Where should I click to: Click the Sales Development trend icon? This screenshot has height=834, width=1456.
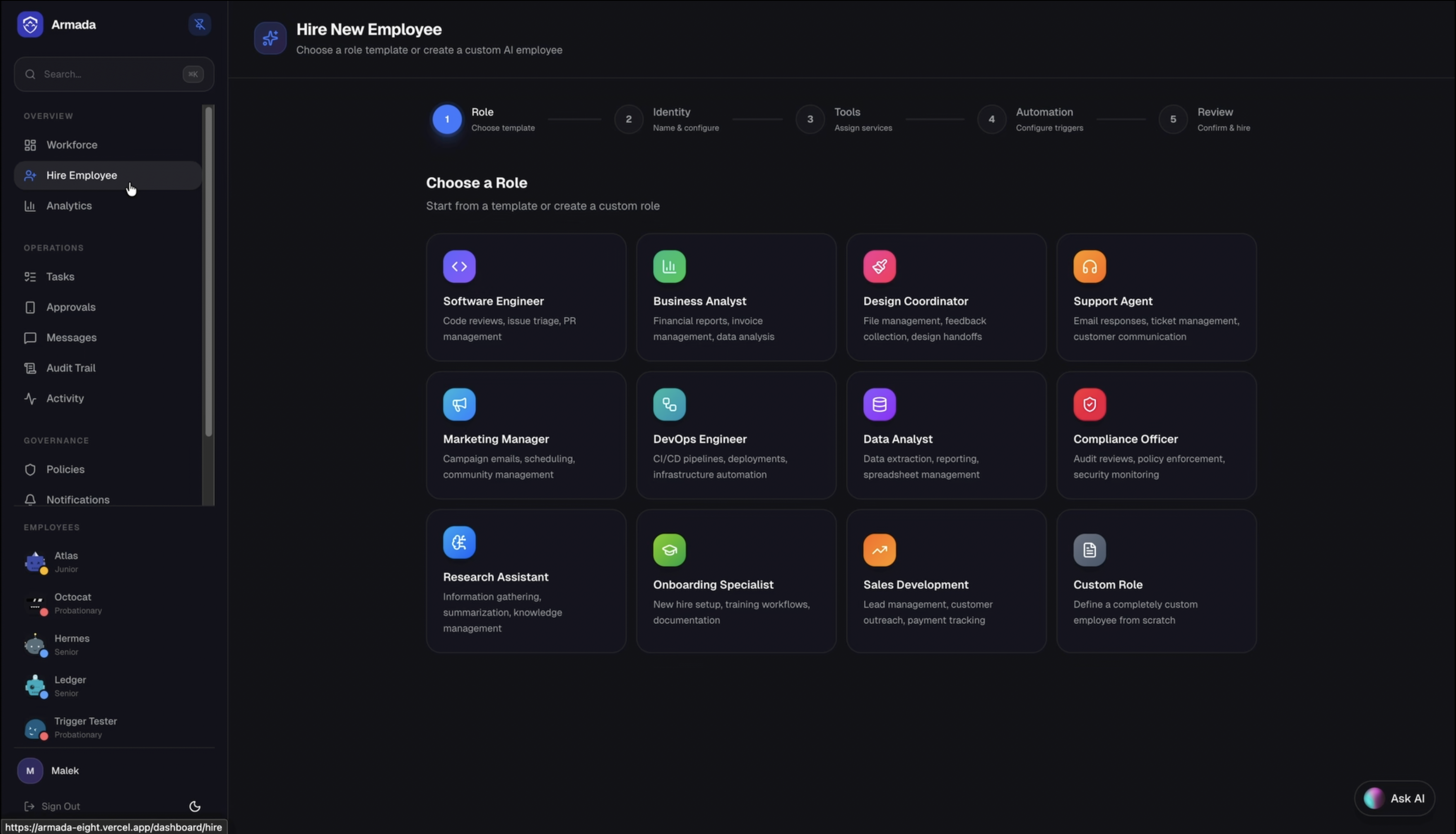[879, 550]
